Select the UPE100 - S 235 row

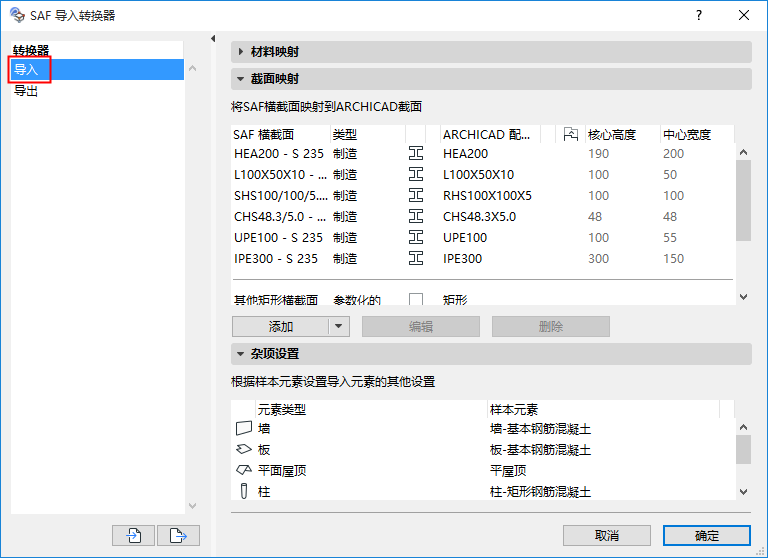482,238
